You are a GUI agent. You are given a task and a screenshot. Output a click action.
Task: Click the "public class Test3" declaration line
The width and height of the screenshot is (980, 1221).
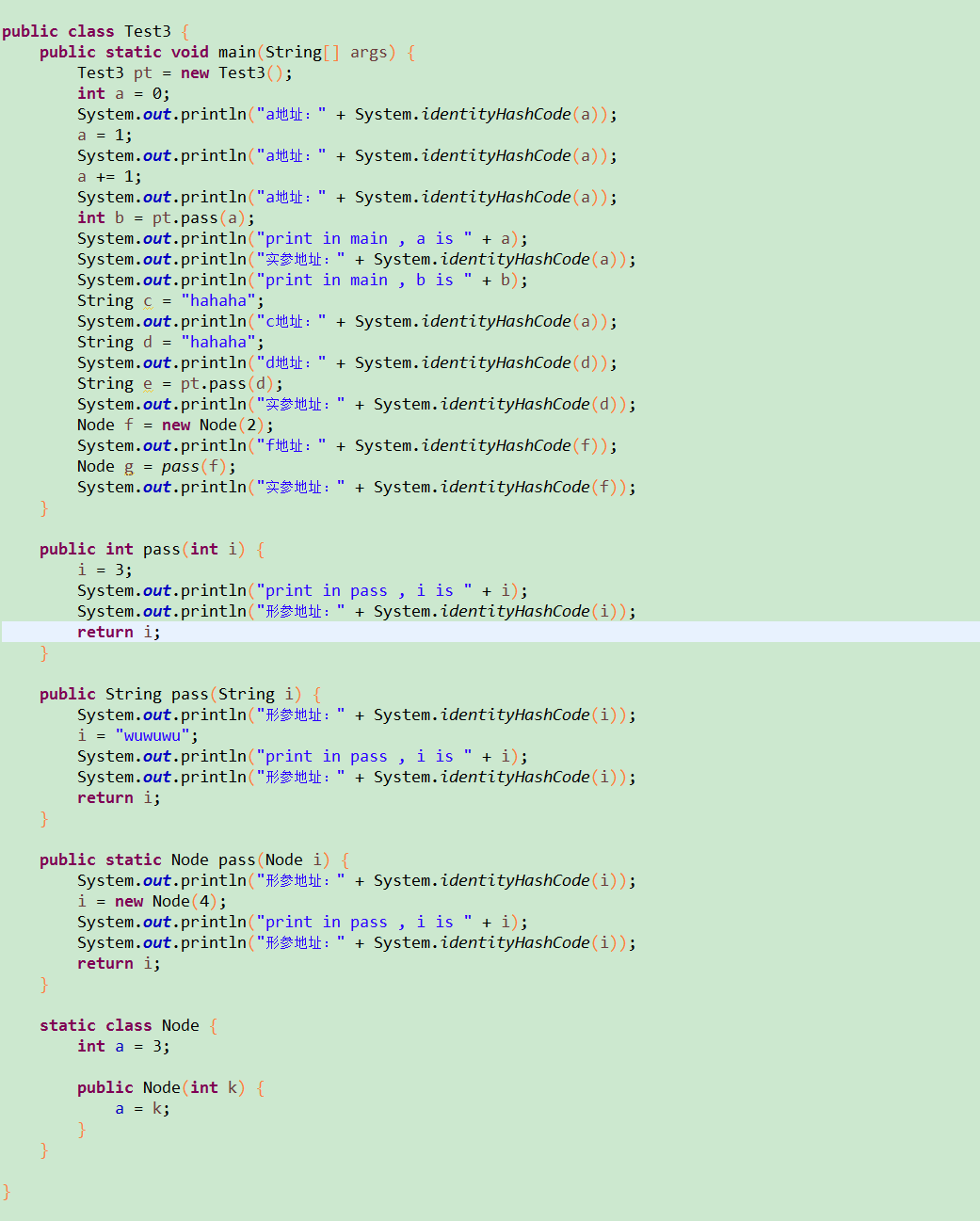(95, 31)
